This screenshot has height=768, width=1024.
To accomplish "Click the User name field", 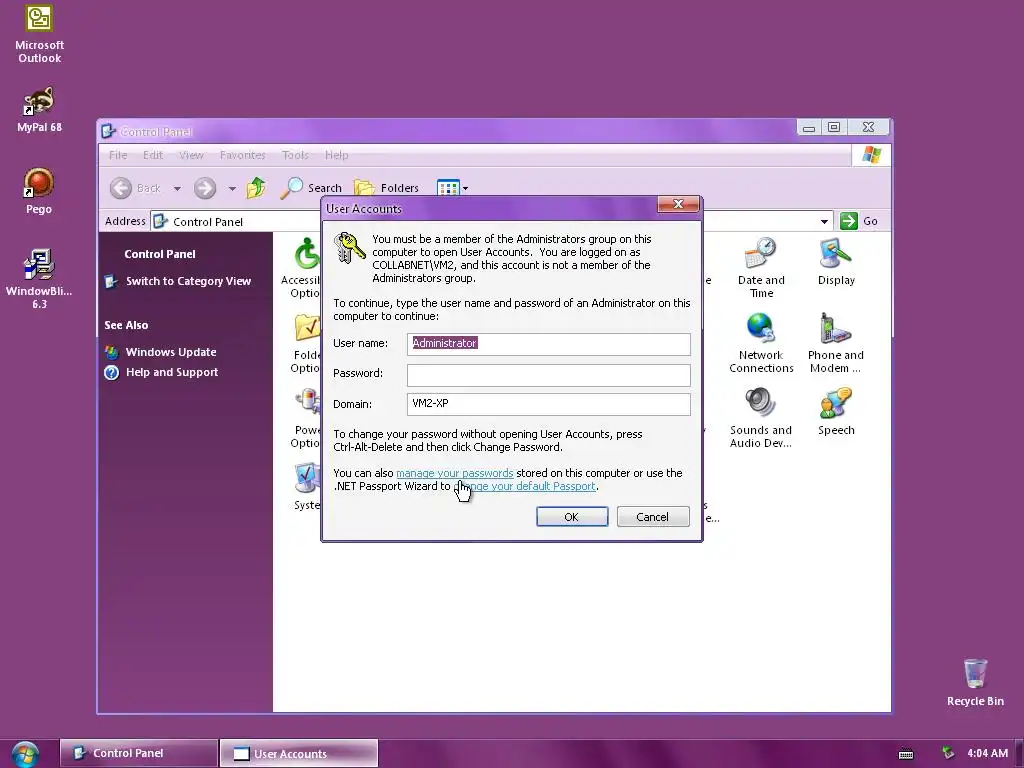I will 549,344.
